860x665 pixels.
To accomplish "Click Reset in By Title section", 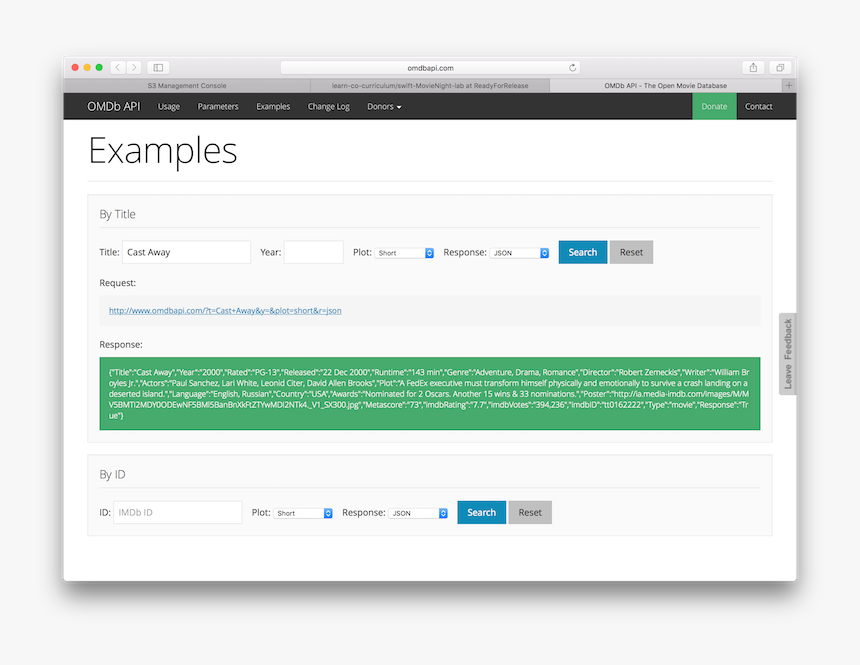I will click(631, 252).
